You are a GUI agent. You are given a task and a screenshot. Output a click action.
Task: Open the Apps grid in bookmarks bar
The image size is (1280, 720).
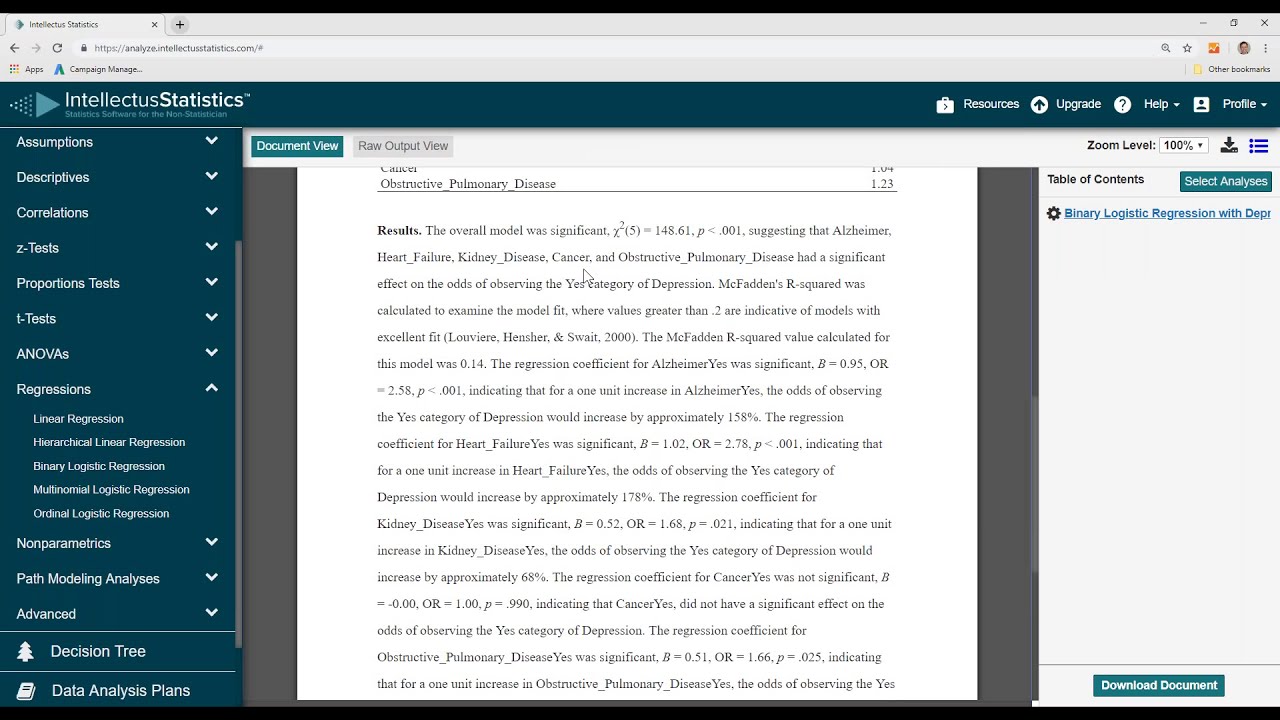pos(27,69)
